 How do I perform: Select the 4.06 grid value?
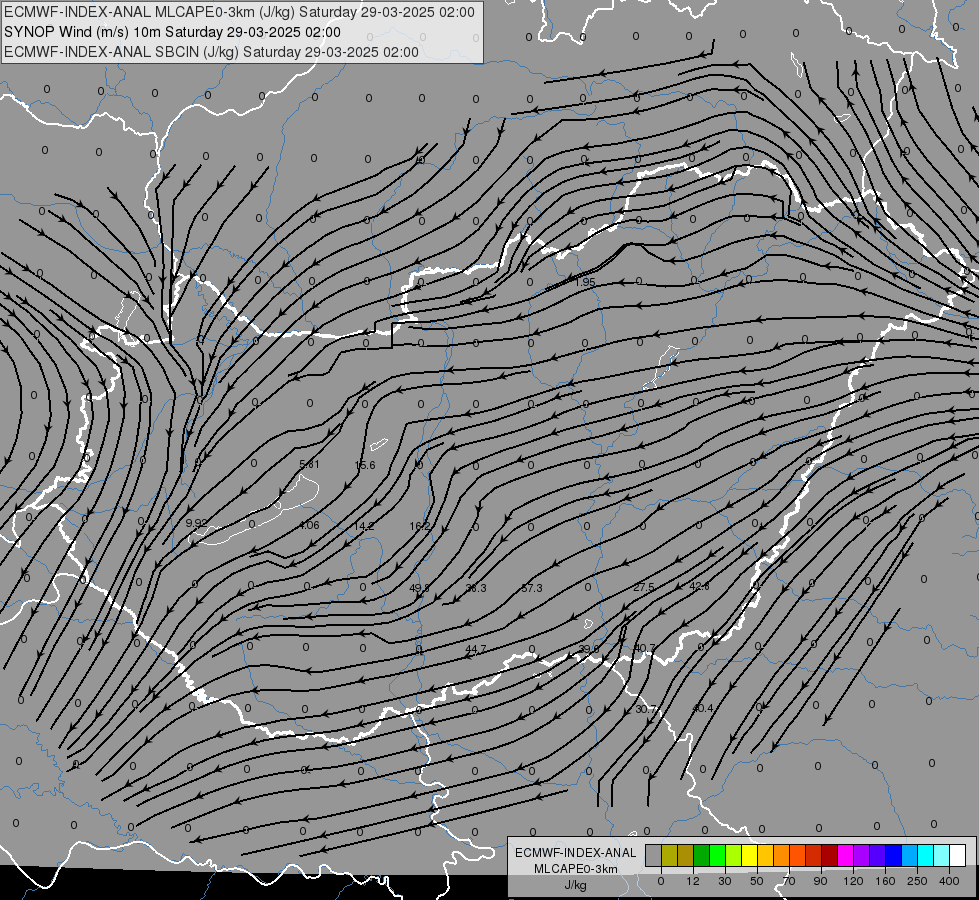[x=309, y=525]
